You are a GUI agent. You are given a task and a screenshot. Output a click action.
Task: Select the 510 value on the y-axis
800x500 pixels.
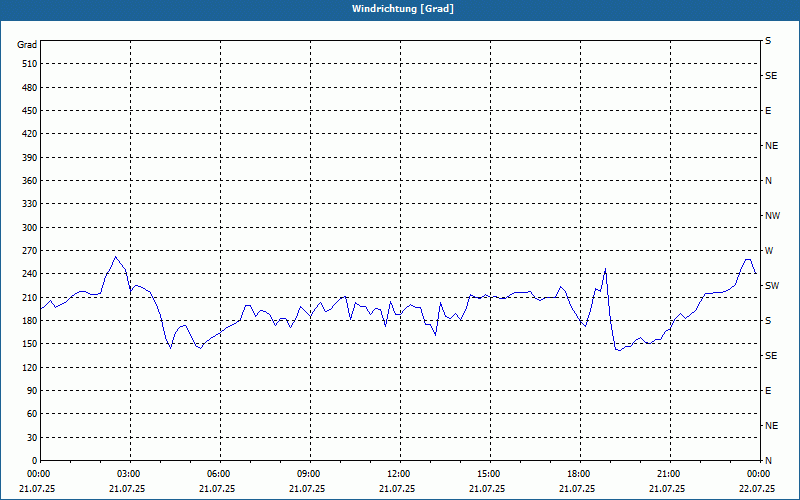click(x=30, y=64)
